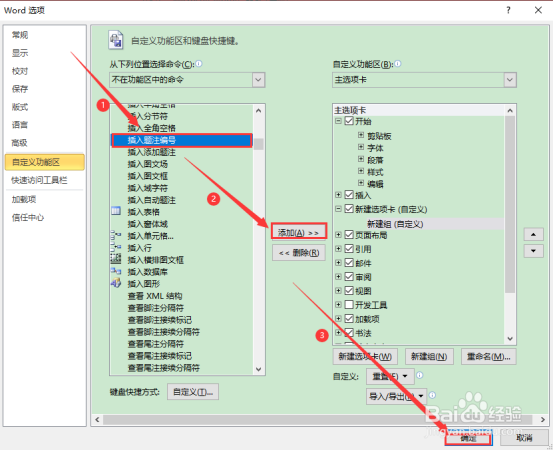Click the 插入表格 table icon
Screen dimensions: 554x451
116,211
